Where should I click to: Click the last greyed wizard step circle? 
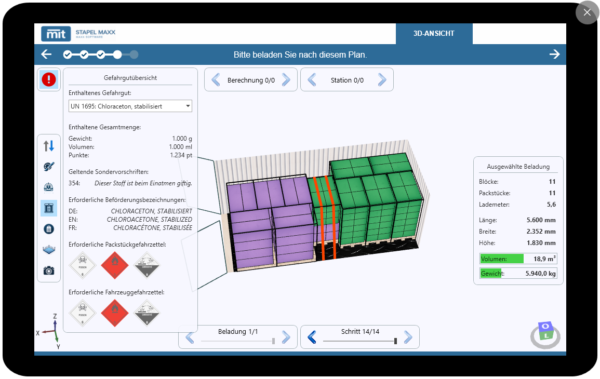(x=134, y=55)
